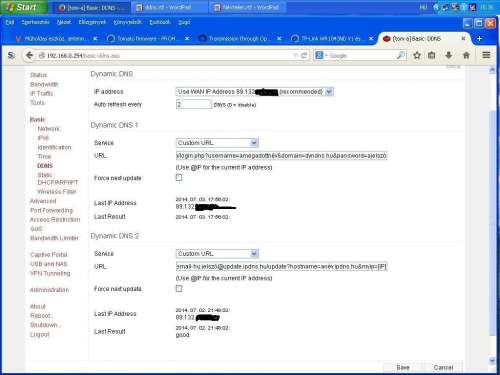Open a new tab with the plus icon

pyautogui.click(x=479, y=39)
